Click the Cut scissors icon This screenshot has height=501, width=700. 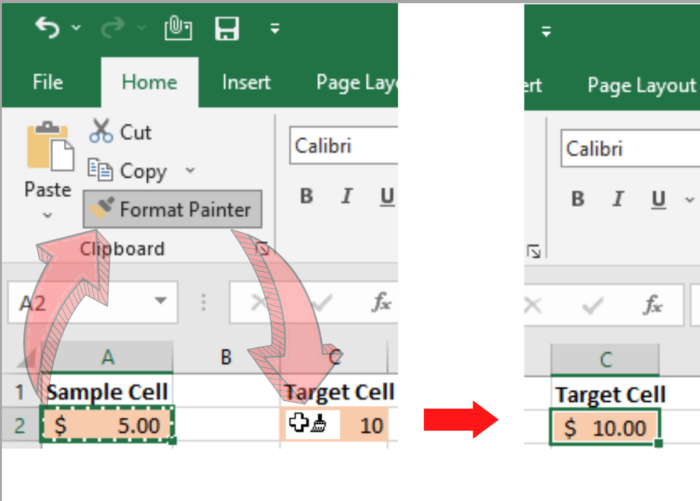(x=101, y=130)
